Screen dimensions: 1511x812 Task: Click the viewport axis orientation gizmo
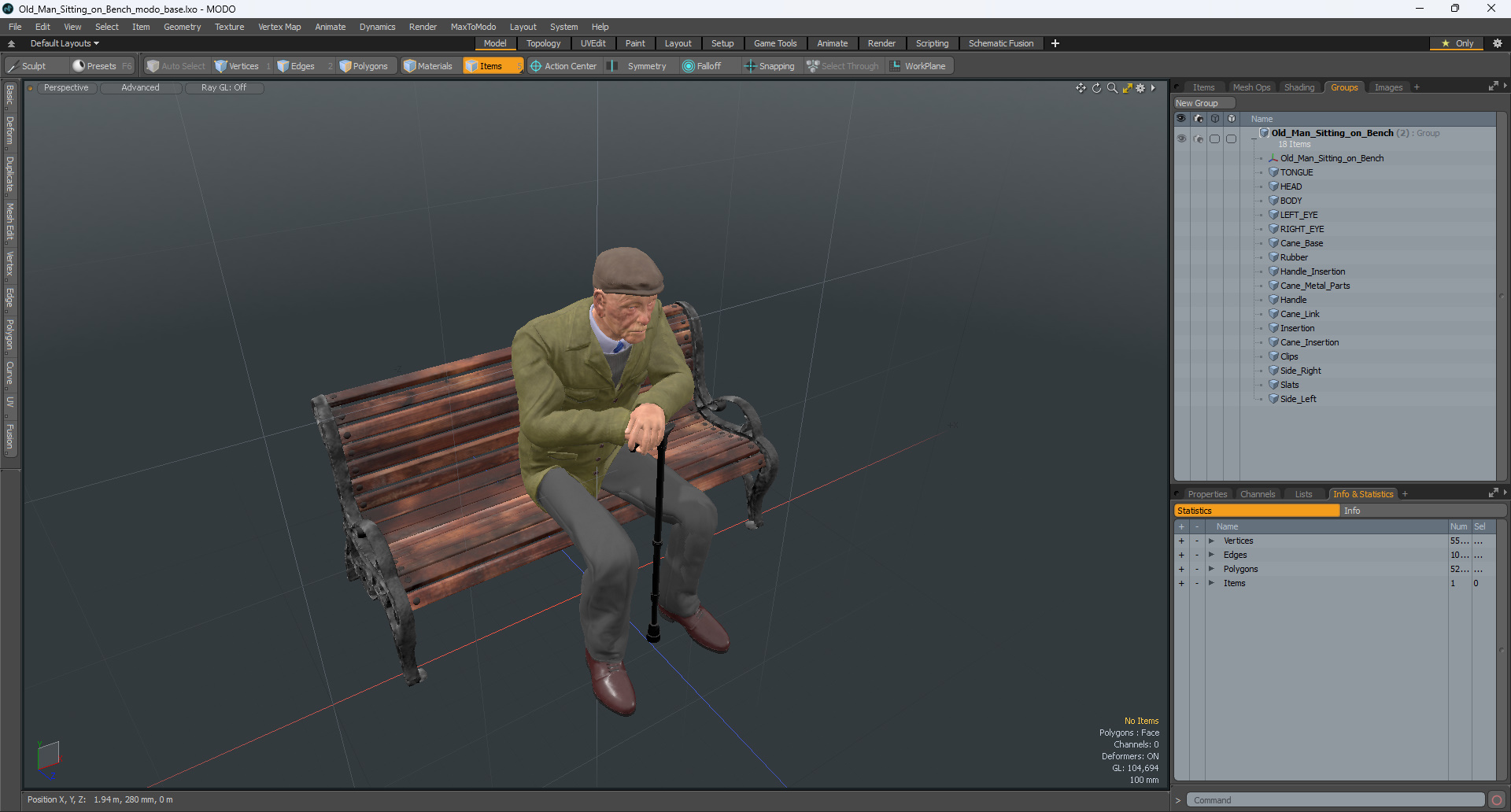click(x=48, y=756)
